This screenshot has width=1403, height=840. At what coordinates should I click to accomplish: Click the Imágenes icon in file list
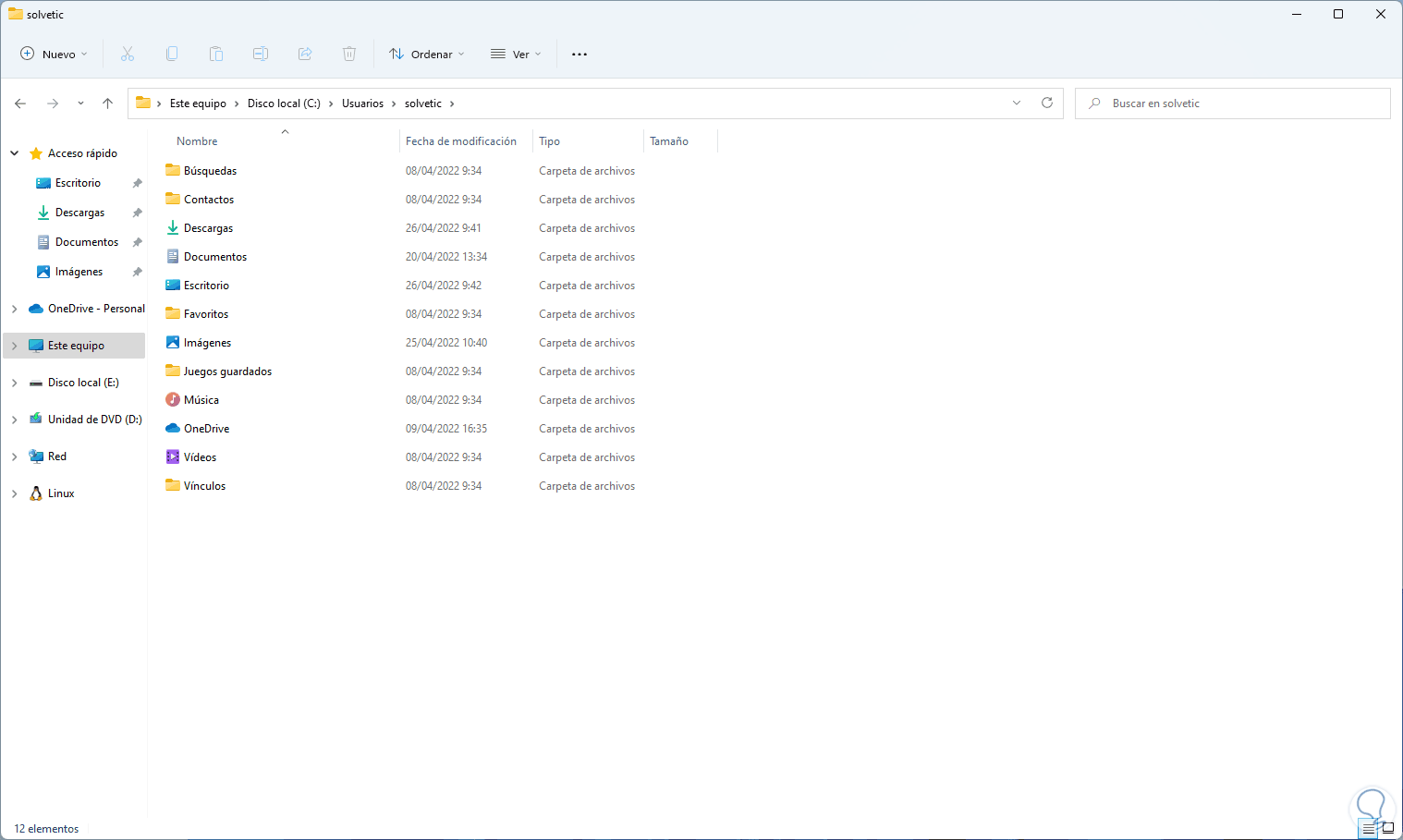pyautogui.click(x=173, y=342)
